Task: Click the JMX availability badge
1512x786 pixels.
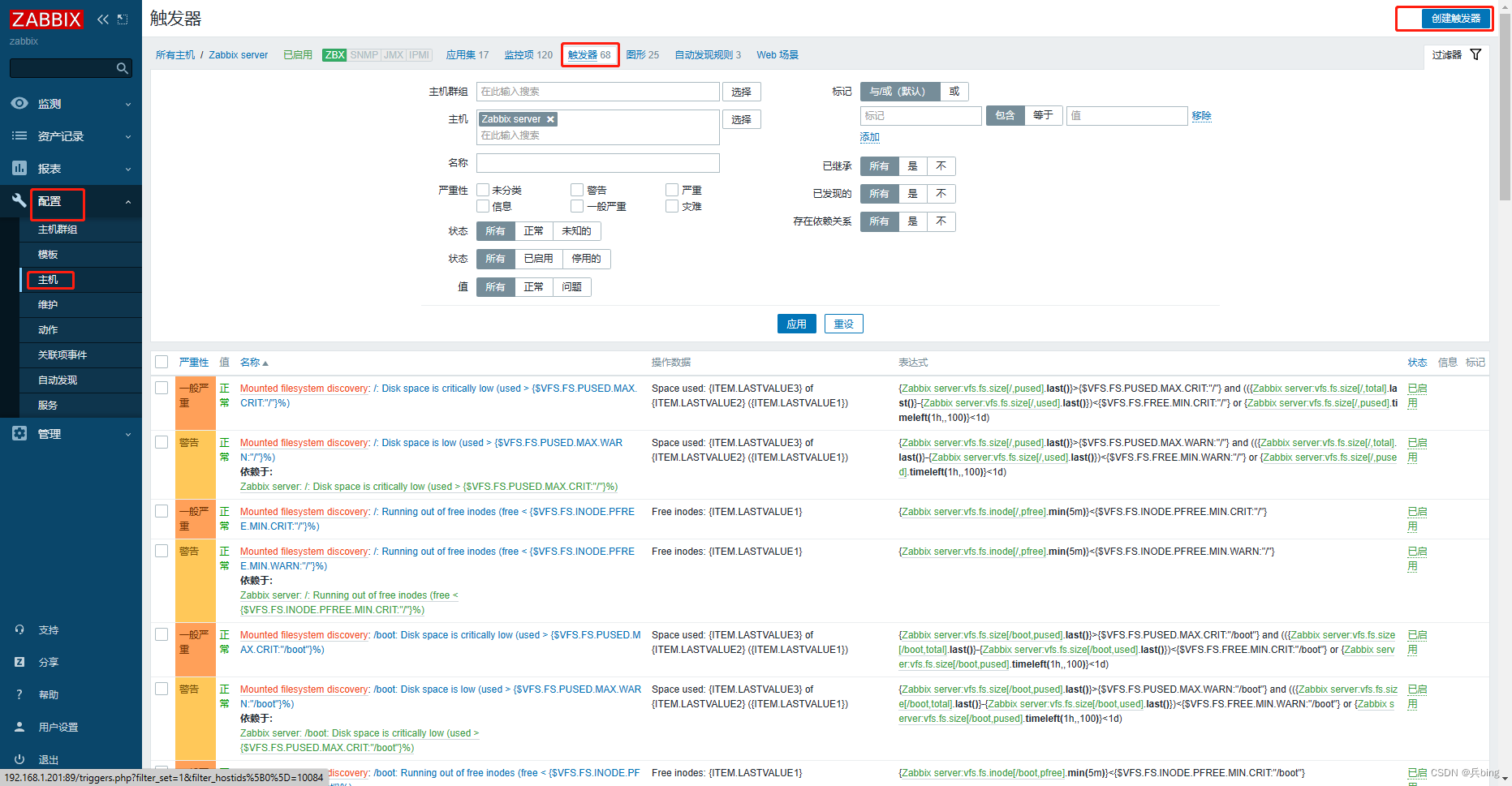Action: pos(394,55)
